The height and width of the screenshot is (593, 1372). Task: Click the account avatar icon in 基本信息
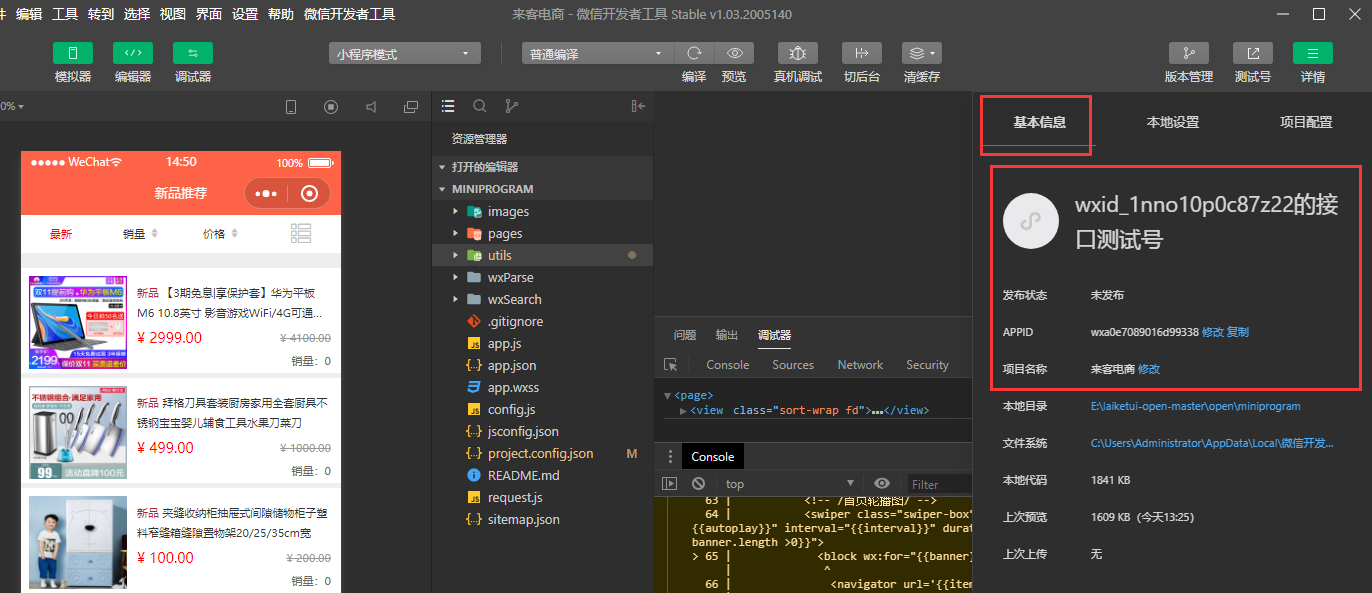click(1030, 221)
